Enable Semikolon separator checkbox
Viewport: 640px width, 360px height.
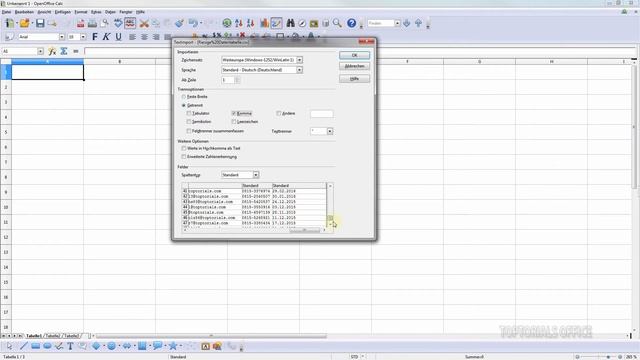pyautogui.click(x=189, y=122)
